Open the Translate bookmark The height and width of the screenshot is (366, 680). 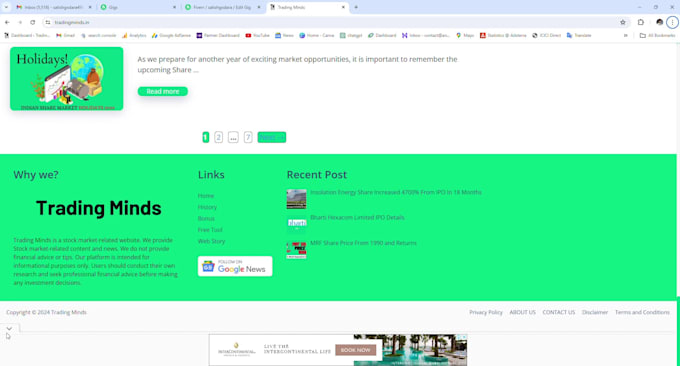tap(579, 35)
